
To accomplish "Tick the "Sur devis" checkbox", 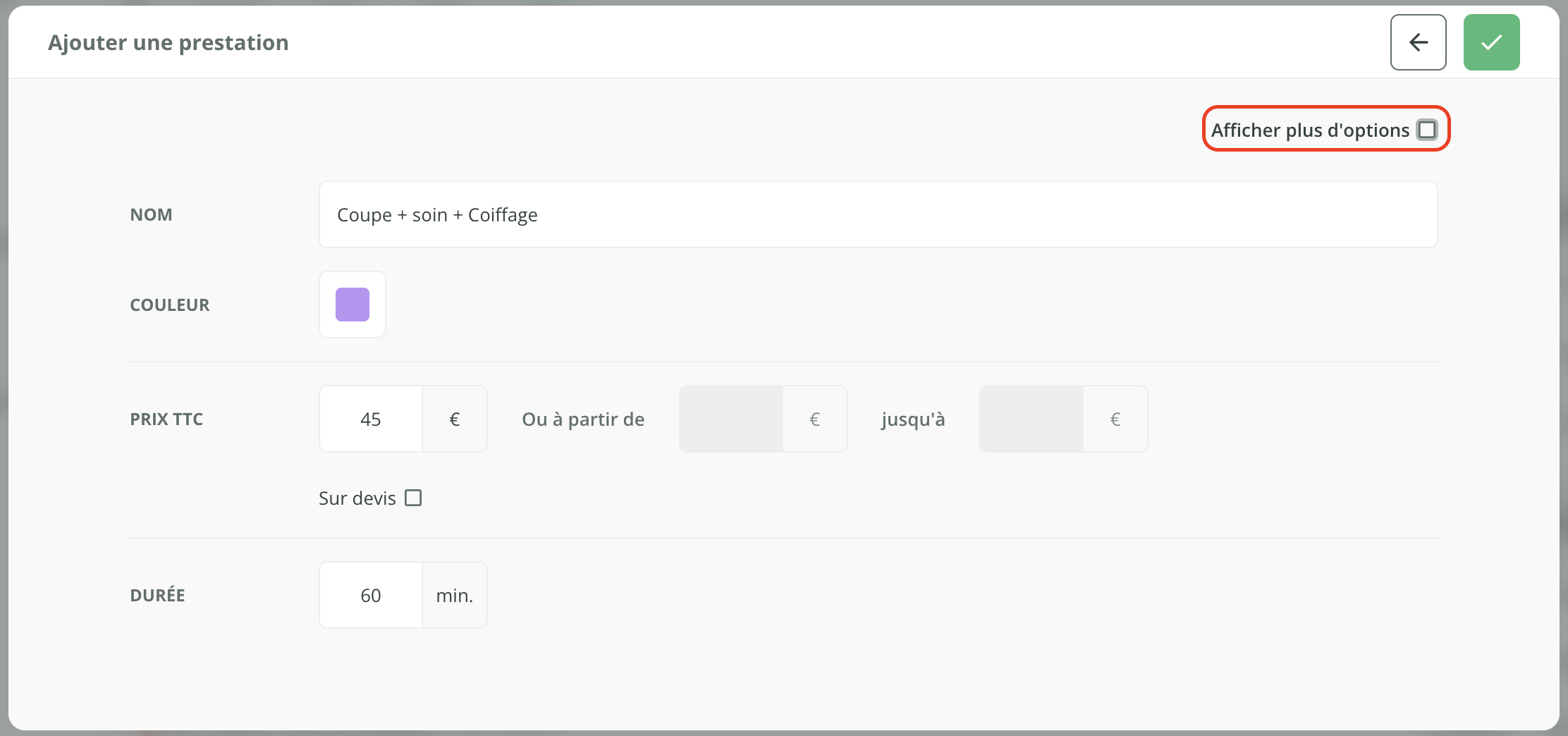I will [413, 498].
